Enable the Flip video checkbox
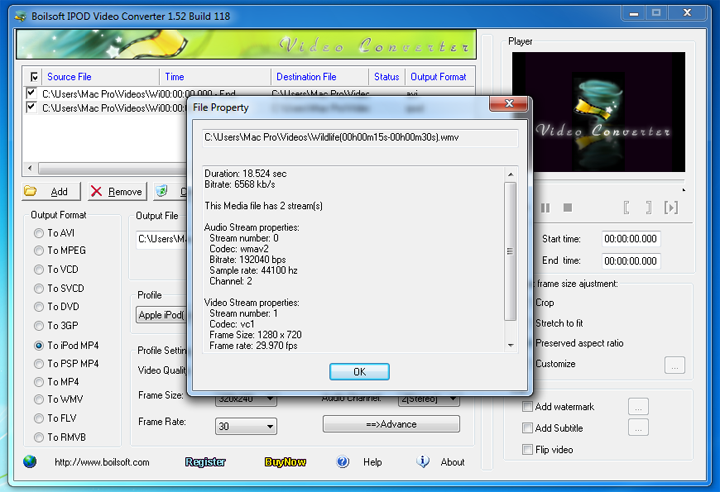This screenshot has width=720, height=492. tap(528, 450)
